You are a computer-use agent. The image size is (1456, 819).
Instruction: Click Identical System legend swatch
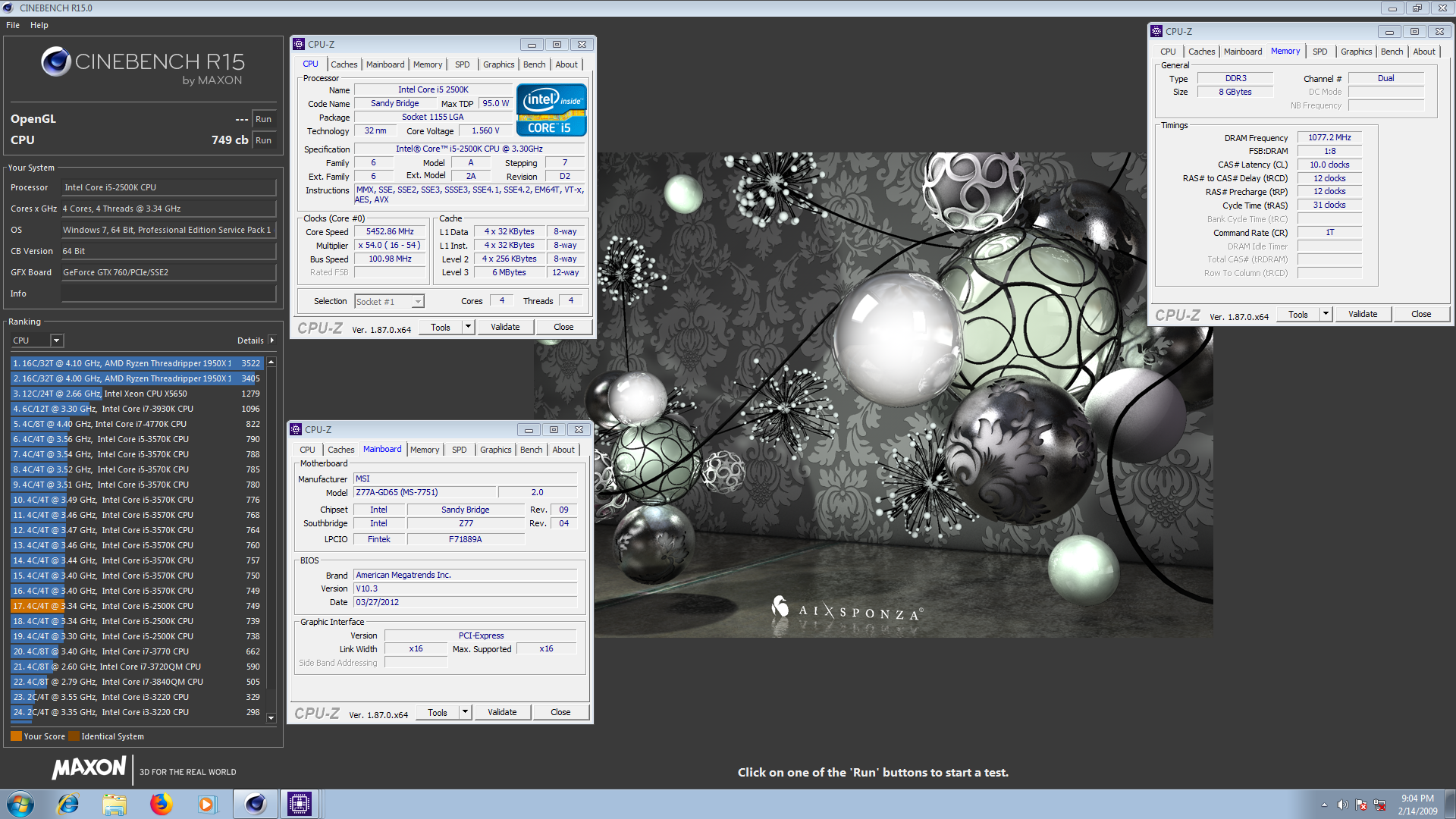pos(74,736)
